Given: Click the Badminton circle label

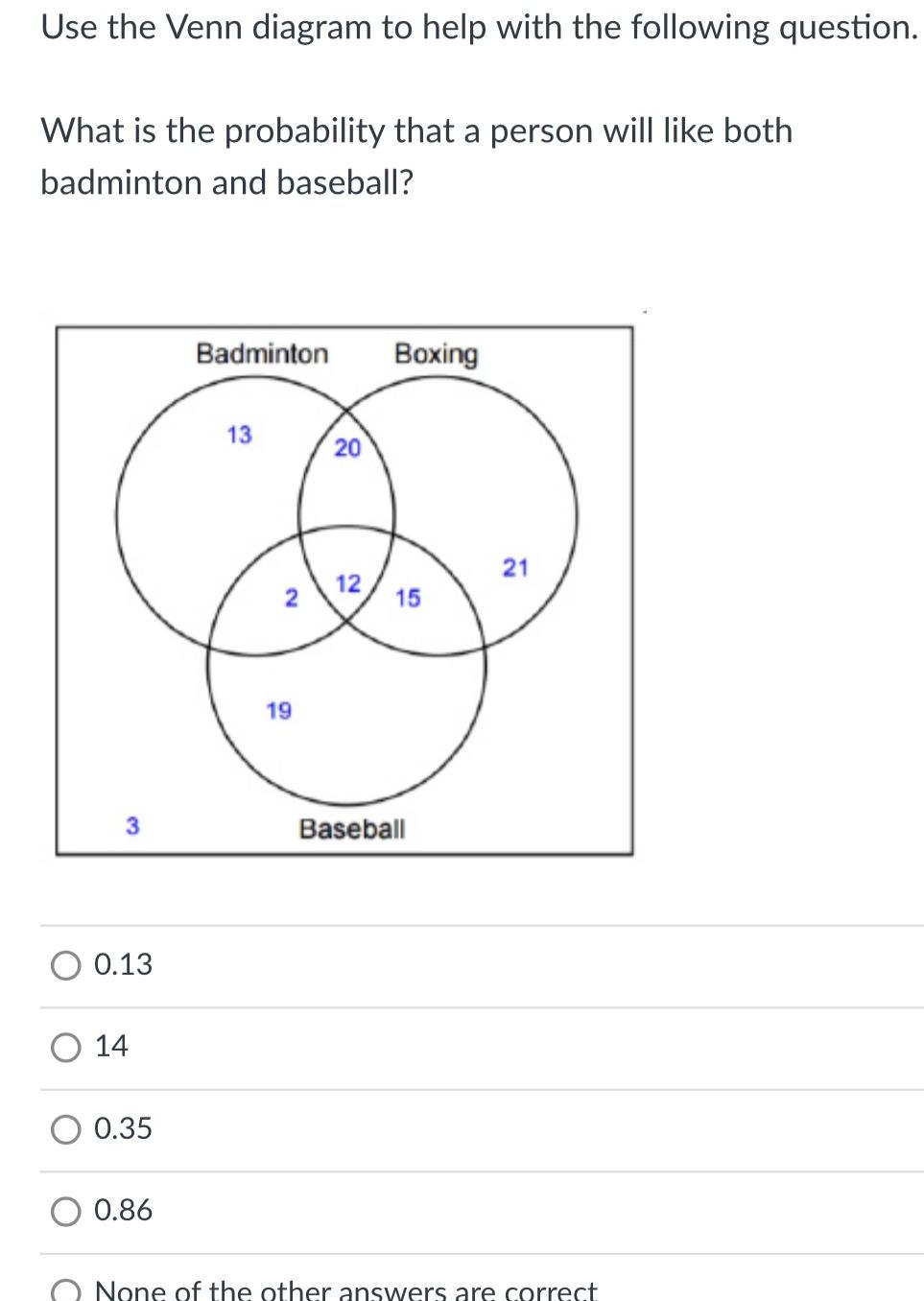Looking at the screenshot, I should pyautogui.click(x=261, y=353).
